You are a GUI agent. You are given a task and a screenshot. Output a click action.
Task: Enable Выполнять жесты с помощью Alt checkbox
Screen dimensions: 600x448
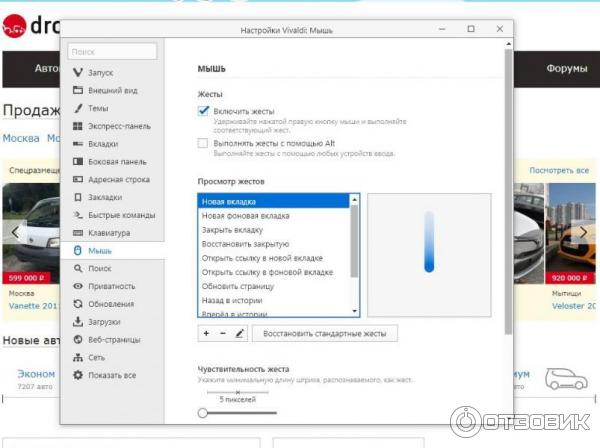click(203, 143)
